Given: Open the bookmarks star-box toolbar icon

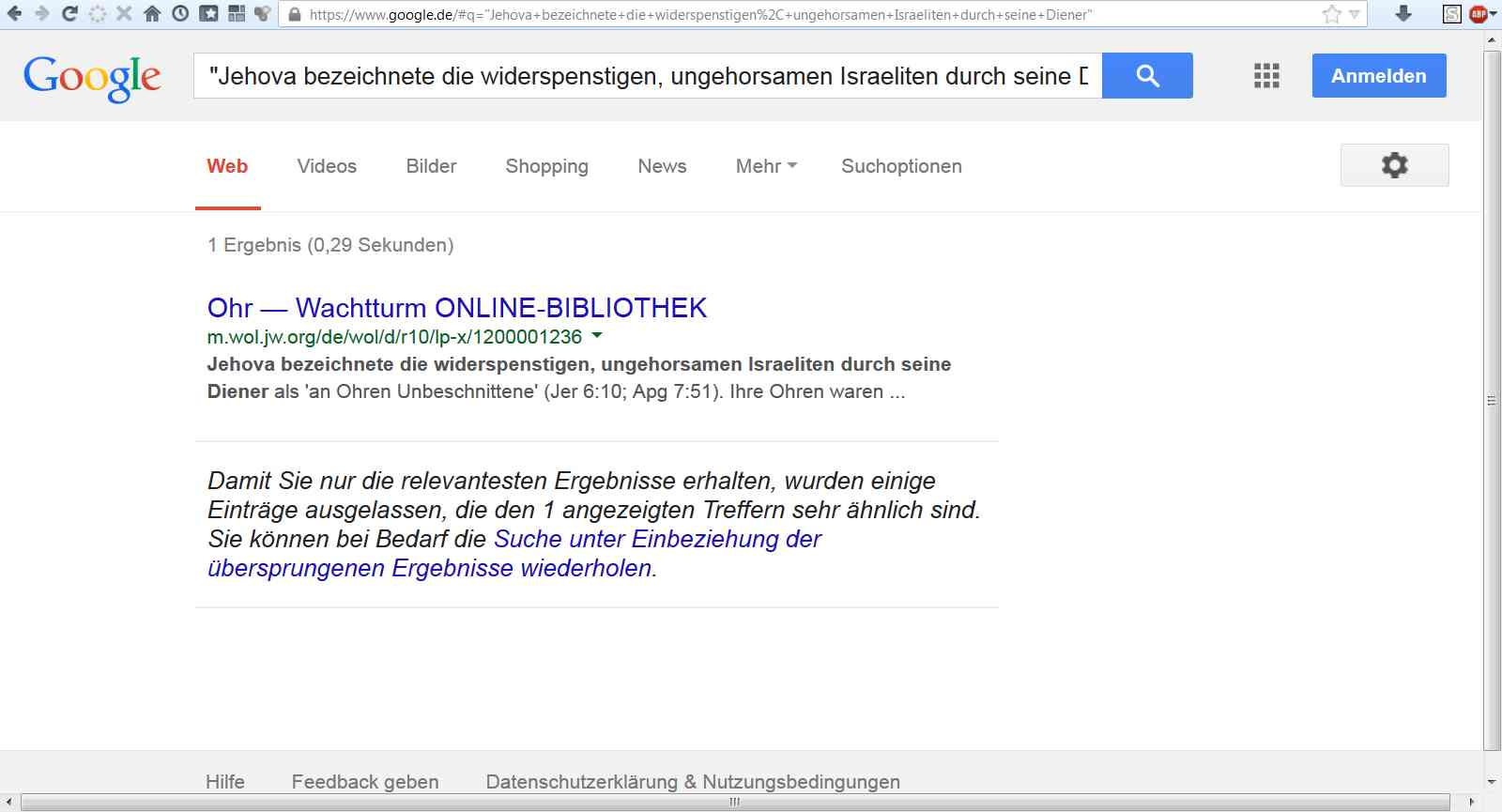Looking at the screenshot, I should tap(208, 14).
